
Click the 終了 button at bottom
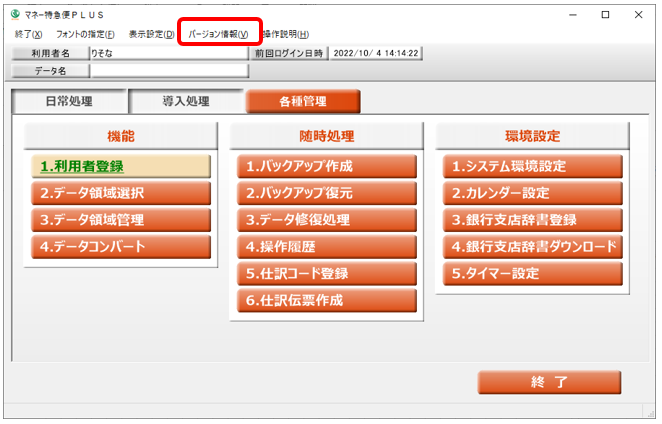pos(549,383)
